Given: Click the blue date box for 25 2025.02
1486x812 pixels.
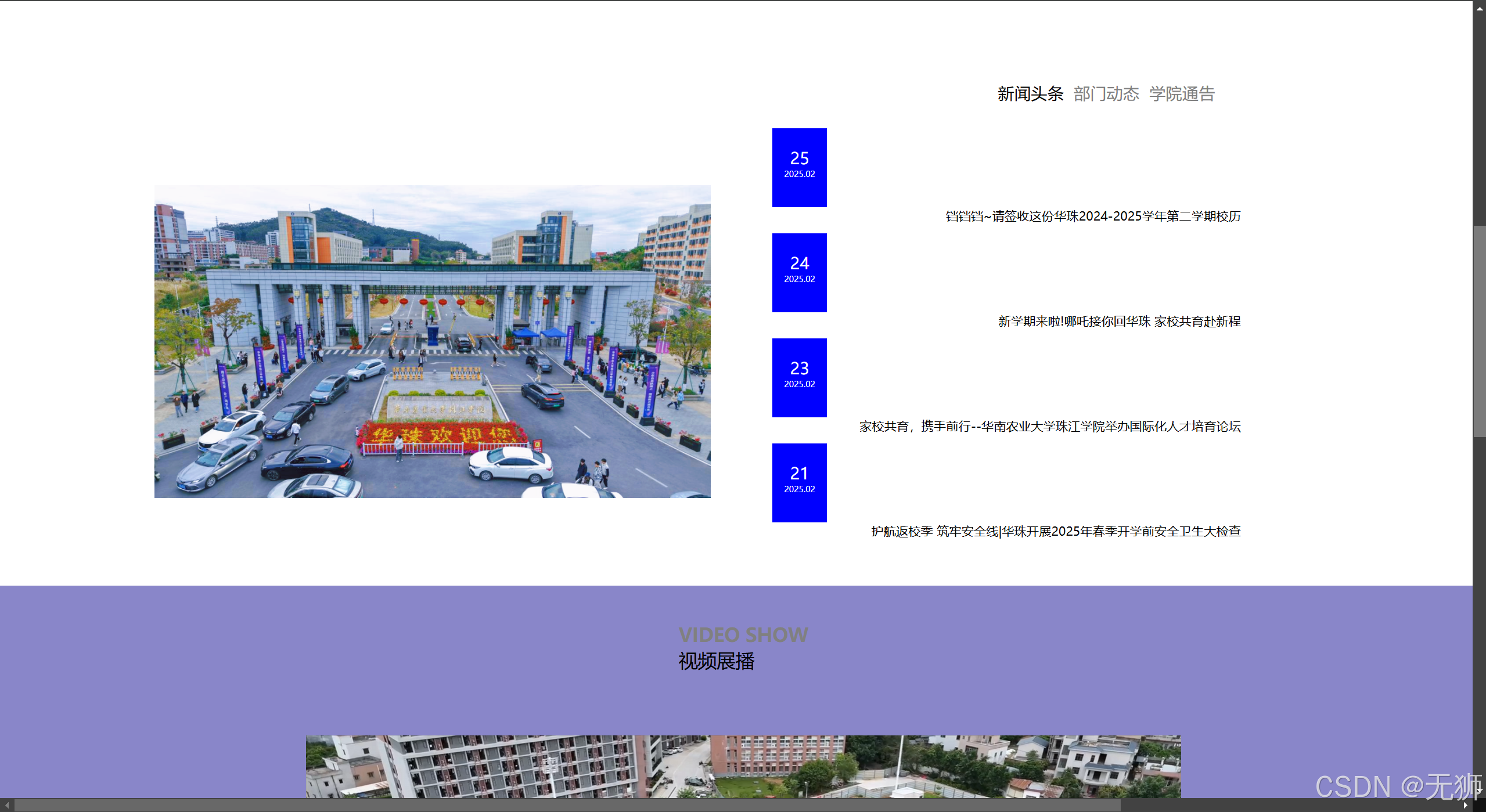Looking at the screenshot, I should click(x=799, y=167).
